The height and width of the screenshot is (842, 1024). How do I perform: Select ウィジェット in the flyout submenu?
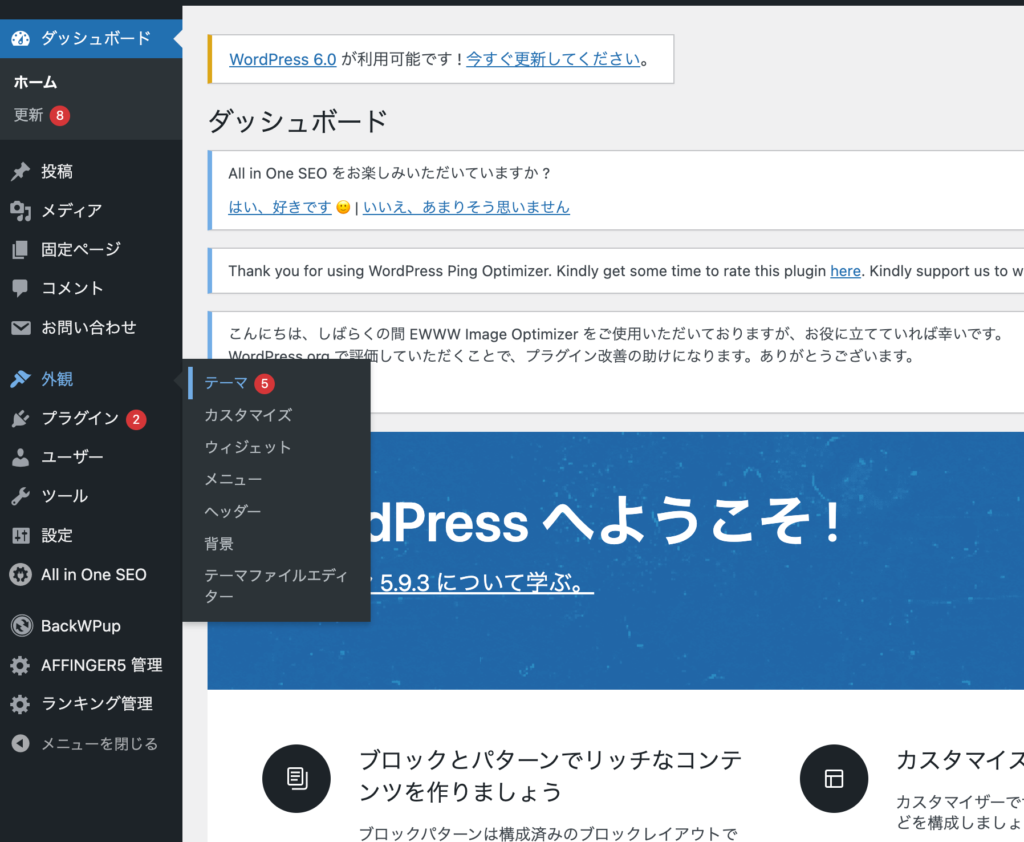click(248, 447)
